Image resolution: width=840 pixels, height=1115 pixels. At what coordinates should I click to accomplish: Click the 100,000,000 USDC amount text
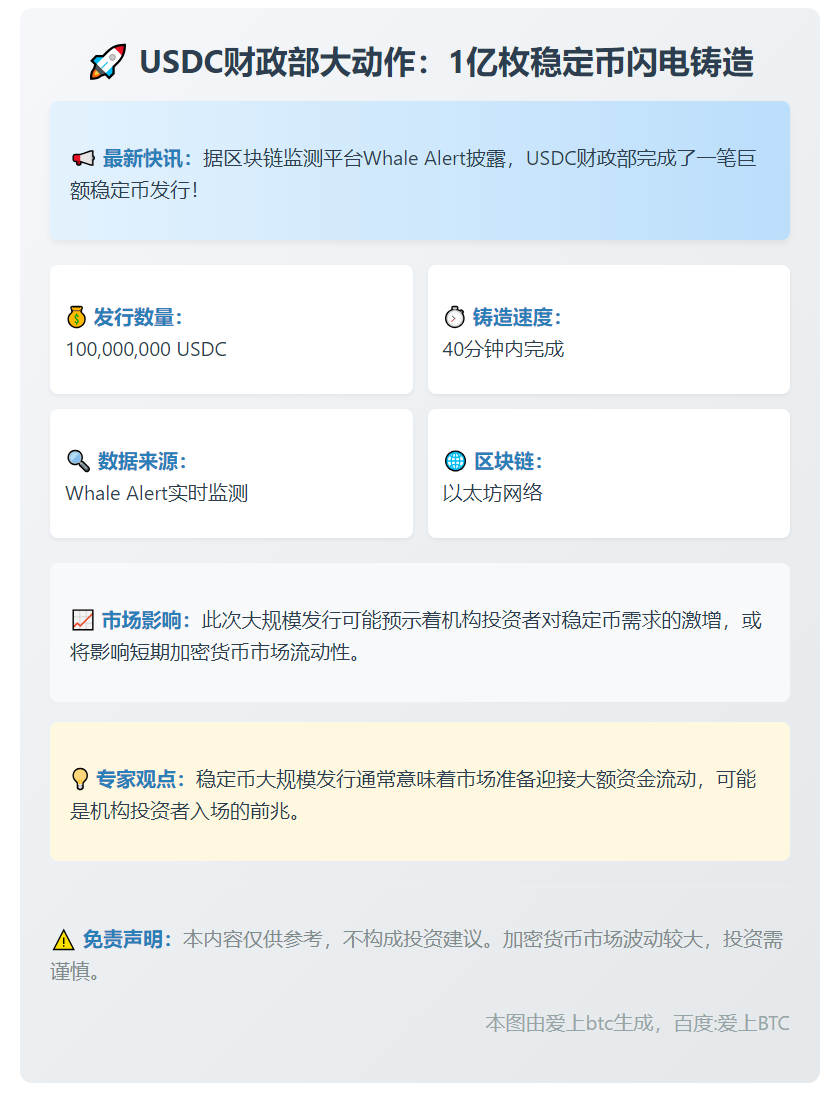point(146,349)
